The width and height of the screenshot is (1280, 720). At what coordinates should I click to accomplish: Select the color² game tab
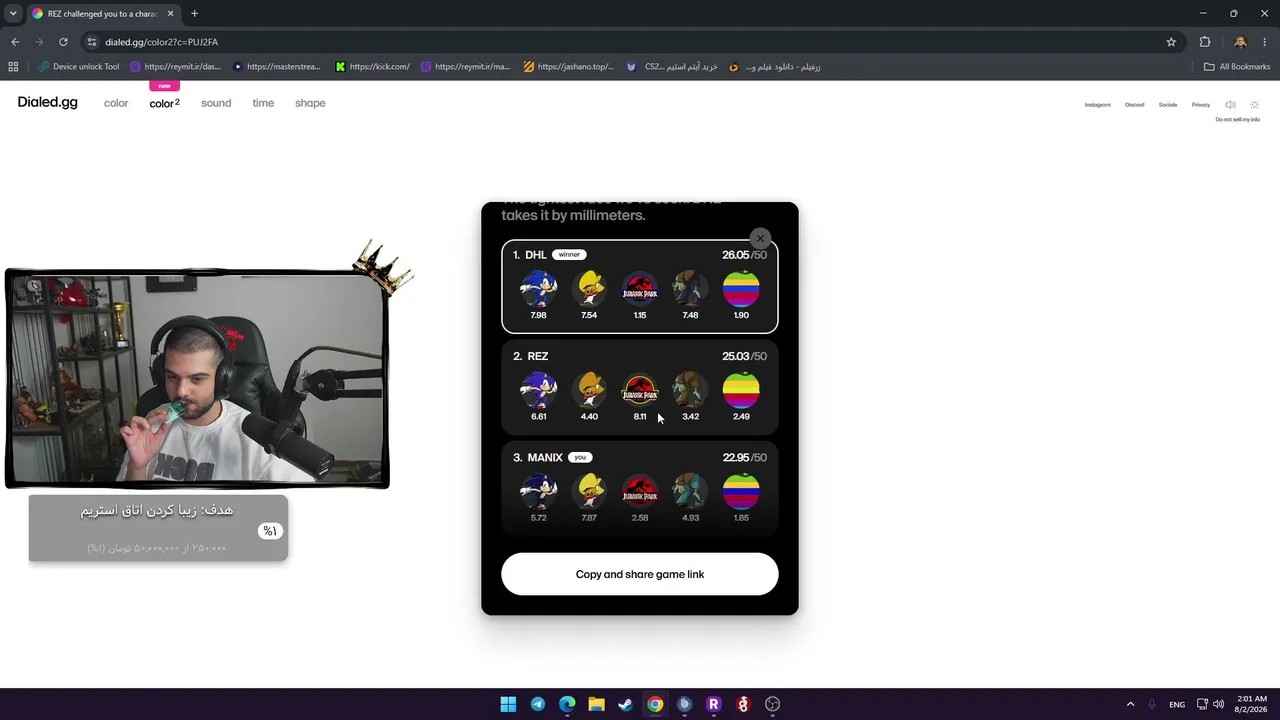165,103
